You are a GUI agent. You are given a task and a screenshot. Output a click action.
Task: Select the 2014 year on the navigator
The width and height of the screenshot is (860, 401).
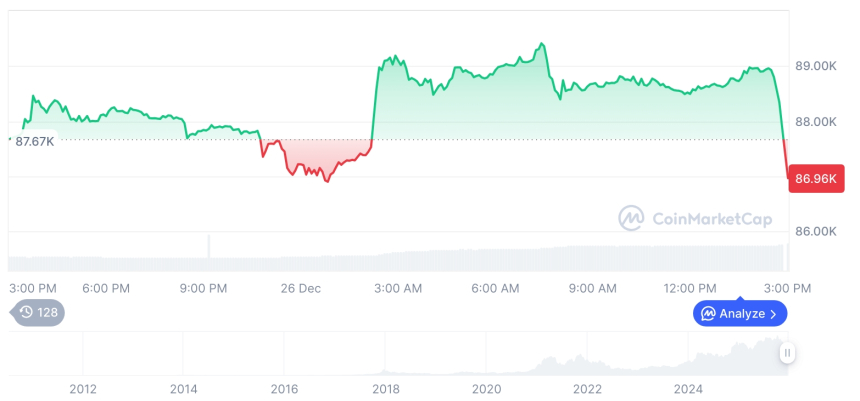click(x=183, y=389)
